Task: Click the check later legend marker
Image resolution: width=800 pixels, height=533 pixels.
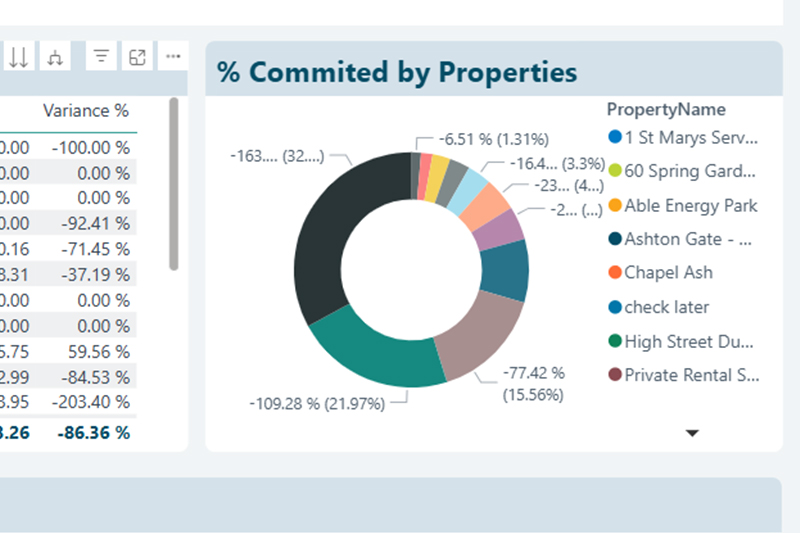Action: pyautogui.click(x=614, y=307)
